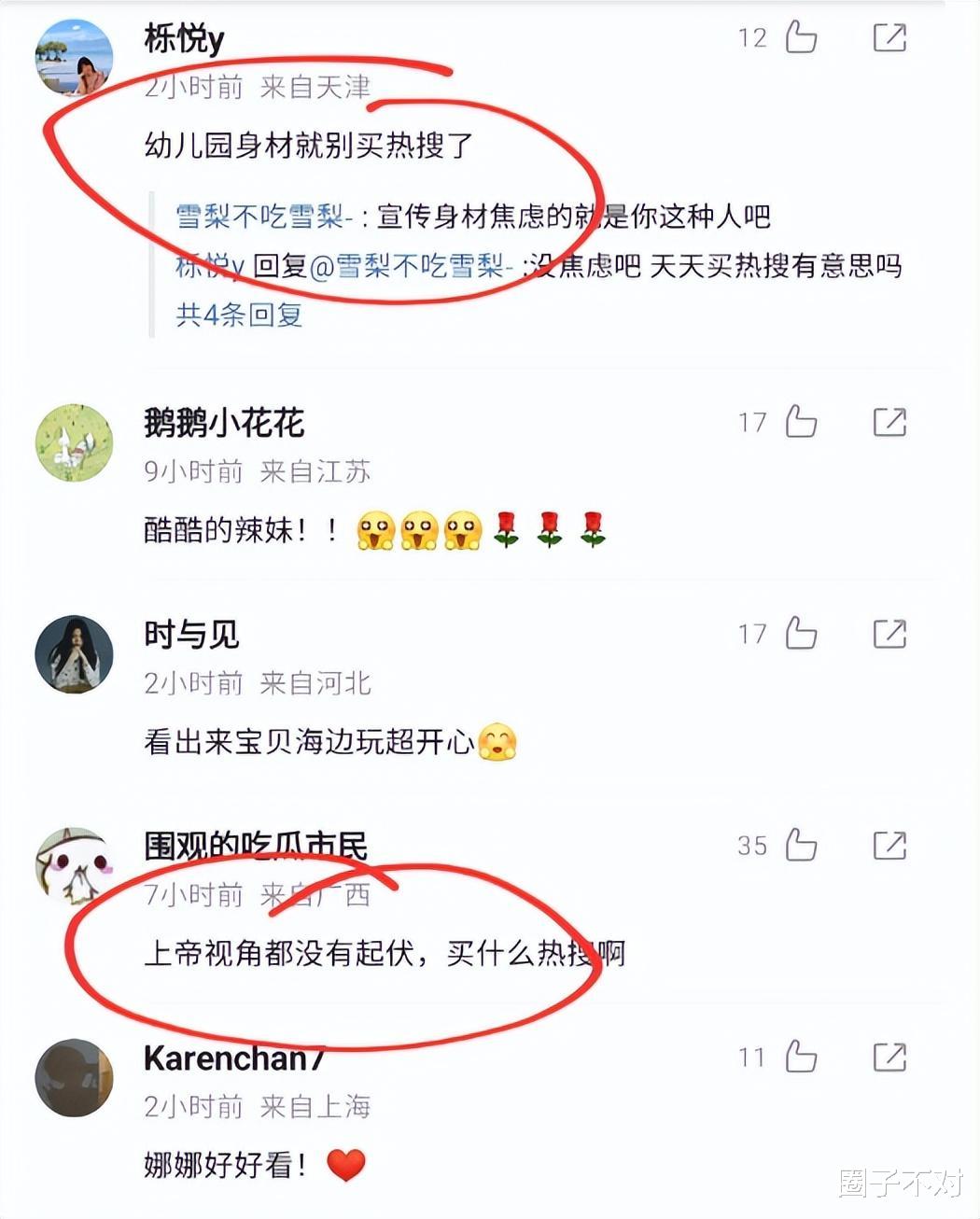This screenshot has height=1219, width=980.
Task: Open 围观的吃瓜市民 avatar
Action: (74, 866)
